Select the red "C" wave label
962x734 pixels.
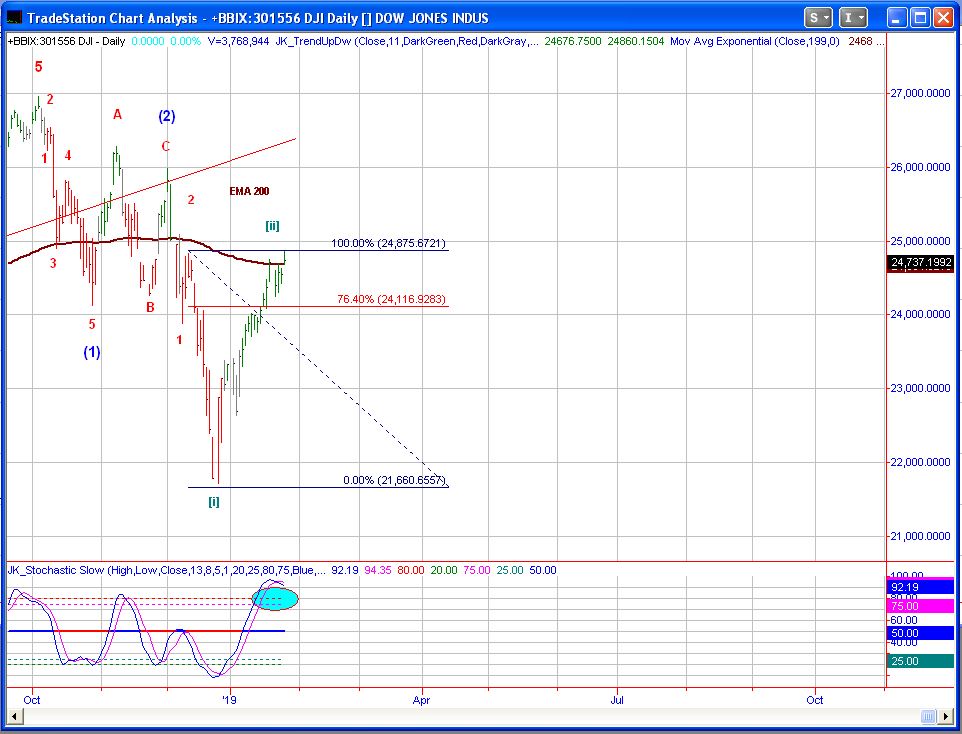166,146
